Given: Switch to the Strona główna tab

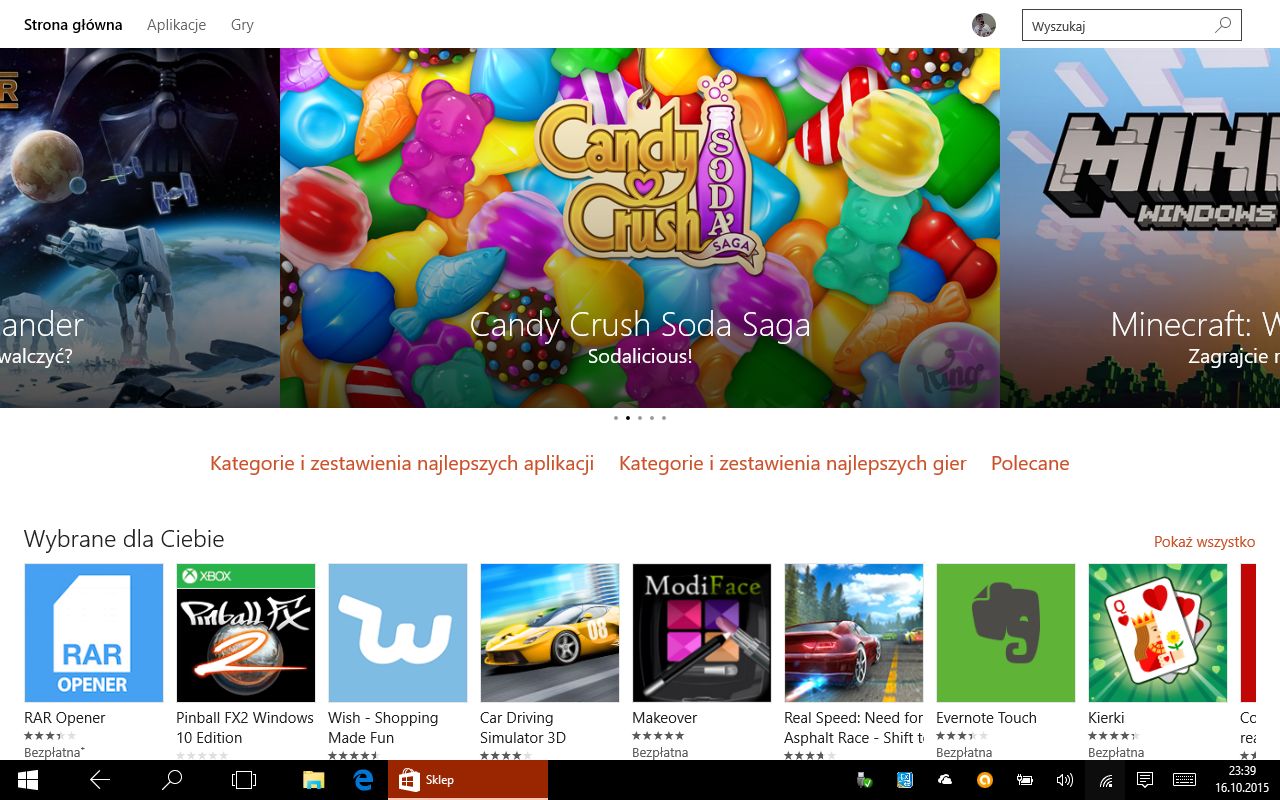Looking at the screenshot, I should point(73,25).
